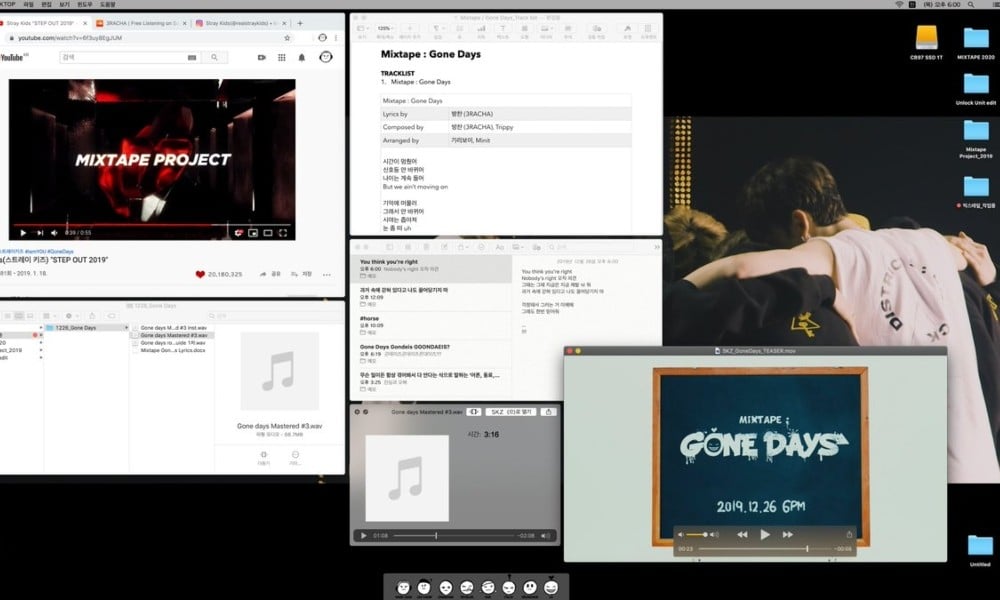Image resolution: width=1000 pixels, height=600 pixels.
Task: Select the Mixtape Gone Days Lyrics.docx file
Action: click(173, 351)
